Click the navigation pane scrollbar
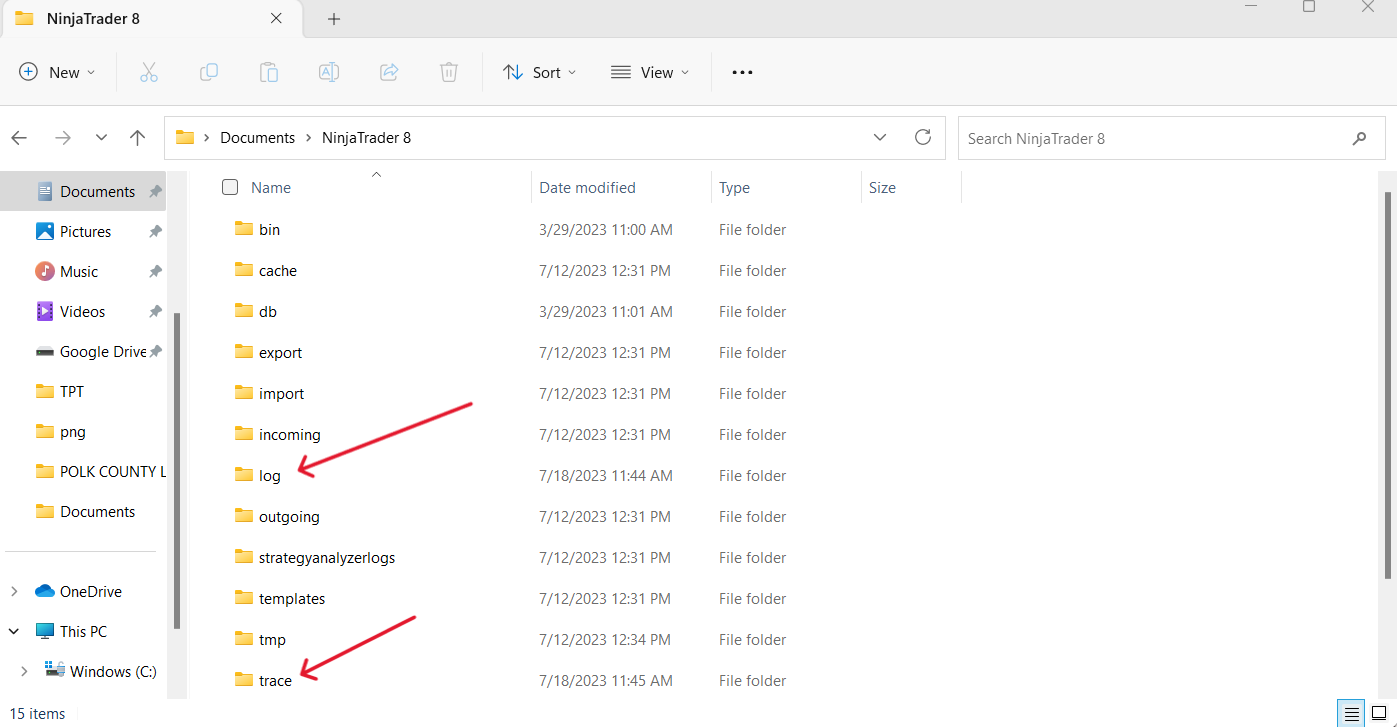The image size is (1397, 727). pyautogui.click(x=177, y=470)
